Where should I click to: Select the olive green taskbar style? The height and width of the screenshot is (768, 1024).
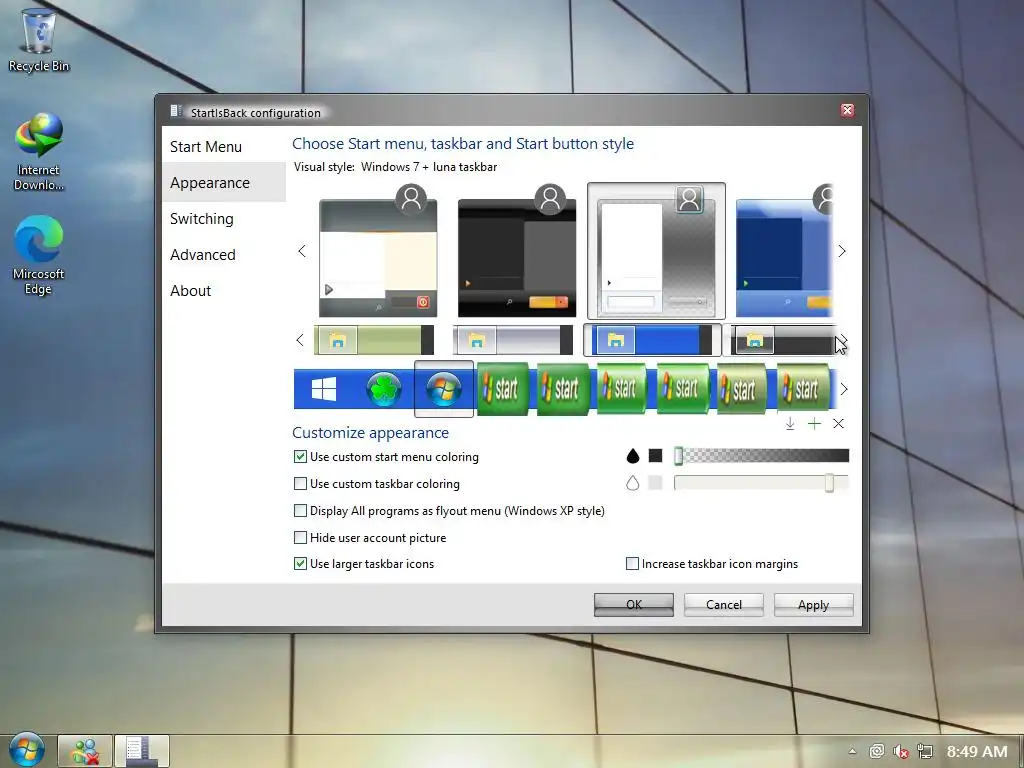pyautogui.click(x=374, y=340)
